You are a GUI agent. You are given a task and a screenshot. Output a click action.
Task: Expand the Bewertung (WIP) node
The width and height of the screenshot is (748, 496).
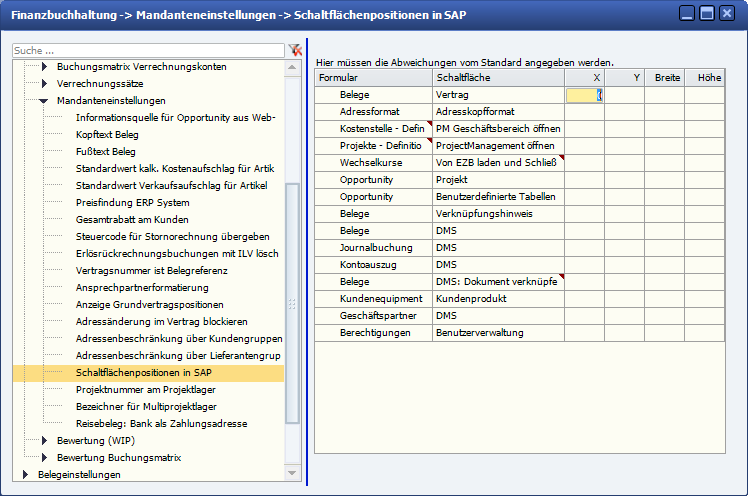tap(44, 441)
